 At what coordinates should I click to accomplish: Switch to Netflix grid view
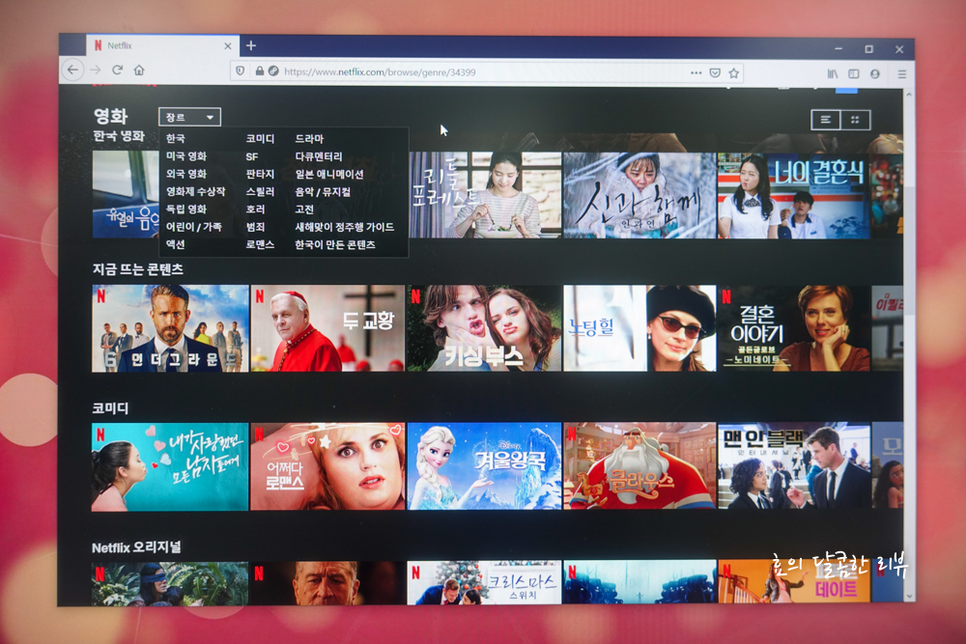855,120
